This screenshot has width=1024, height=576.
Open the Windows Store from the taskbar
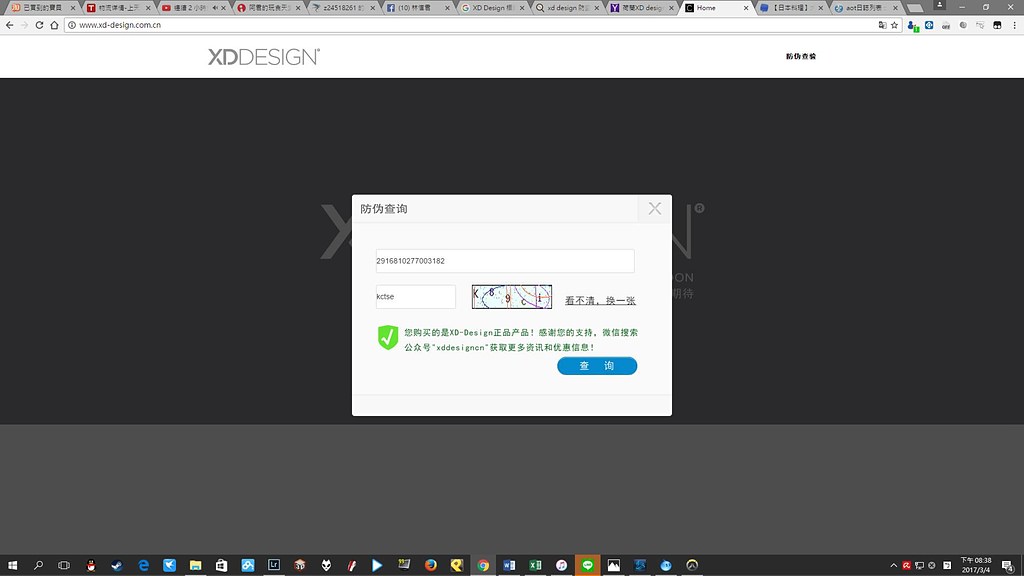[x=221, y=565]
